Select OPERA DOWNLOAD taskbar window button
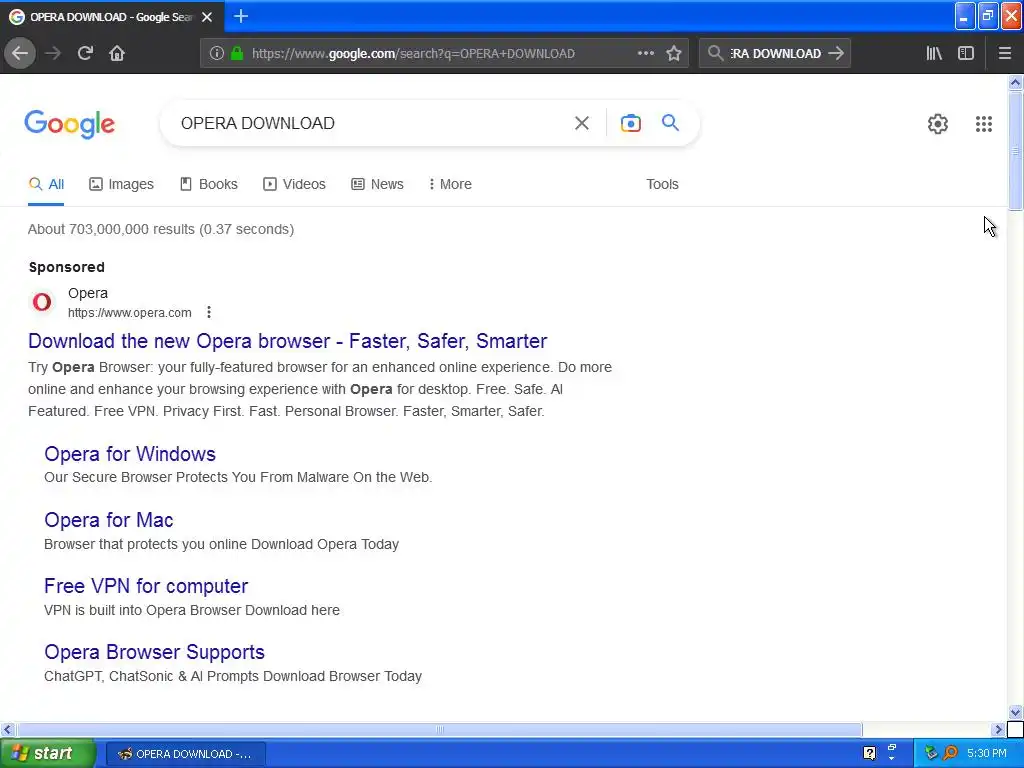Screen dimensions: 1024x768 pyautogui.click(x=185, y=754)
